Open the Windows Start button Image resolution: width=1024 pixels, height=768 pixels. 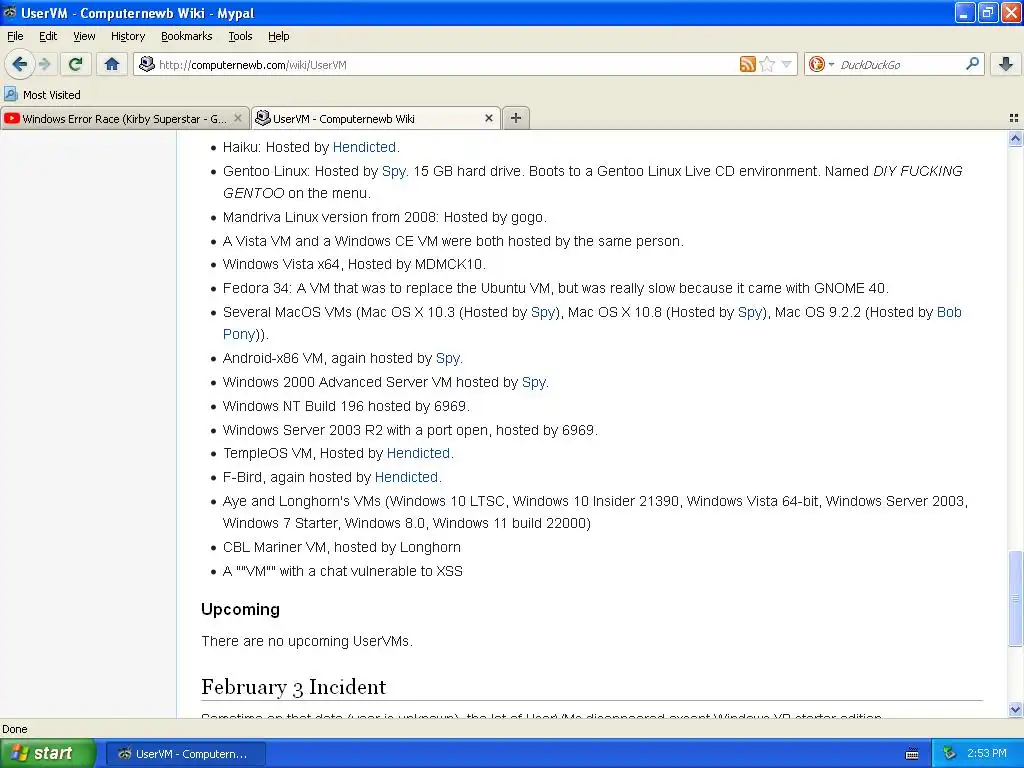click(x=47, y=754)
